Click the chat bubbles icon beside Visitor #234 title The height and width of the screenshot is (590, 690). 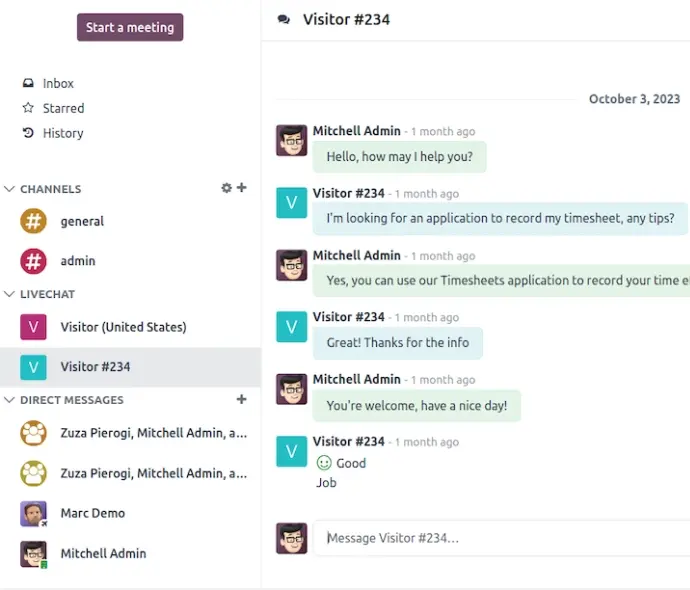click(284, 19)
